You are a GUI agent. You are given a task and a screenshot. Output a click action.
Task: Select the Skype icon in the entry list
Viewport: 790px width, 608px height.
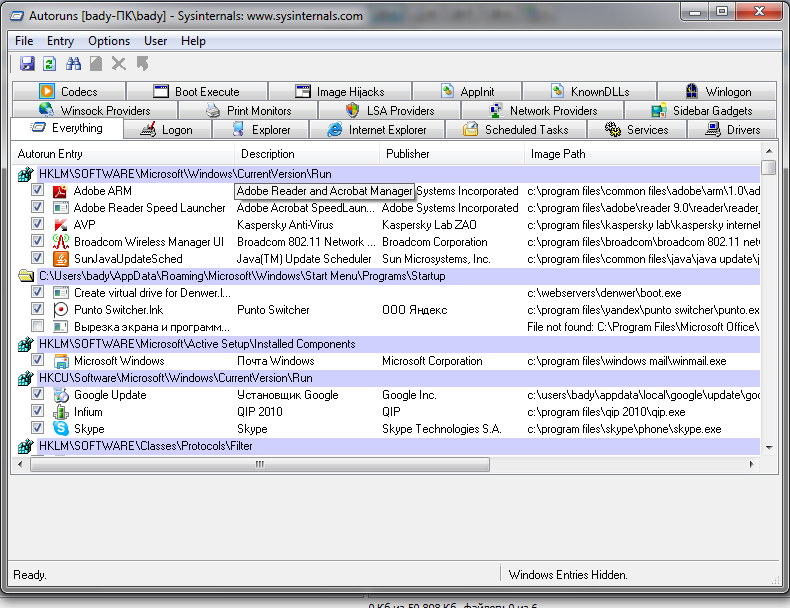60,429
